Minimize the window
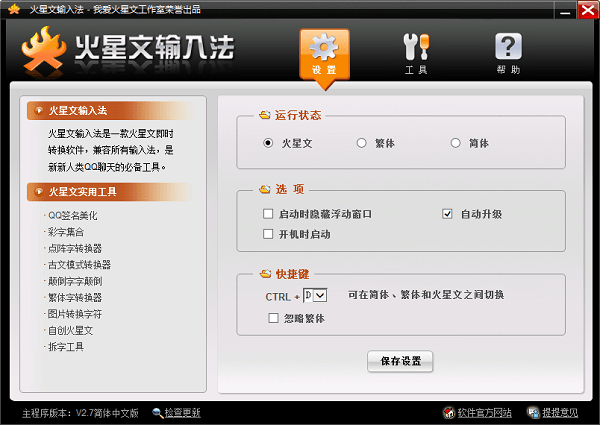This screenshot has height=425, width=600. [x=565, y=10]
